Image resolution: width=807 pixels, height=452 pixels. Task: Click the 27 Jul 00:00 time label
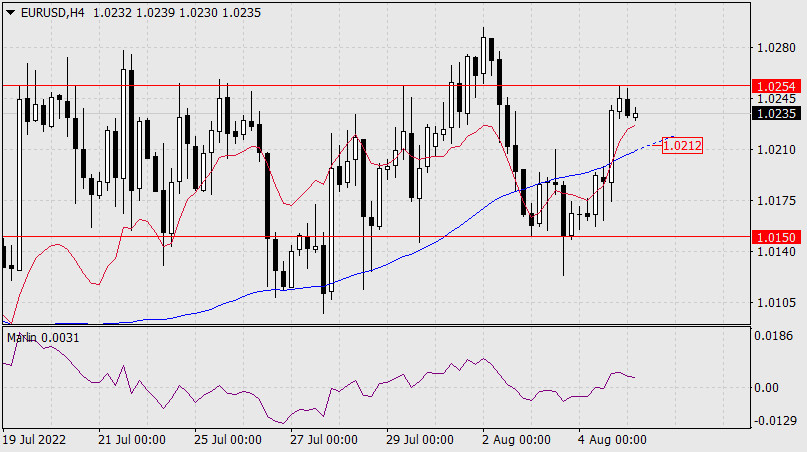[x=324, y=440]
